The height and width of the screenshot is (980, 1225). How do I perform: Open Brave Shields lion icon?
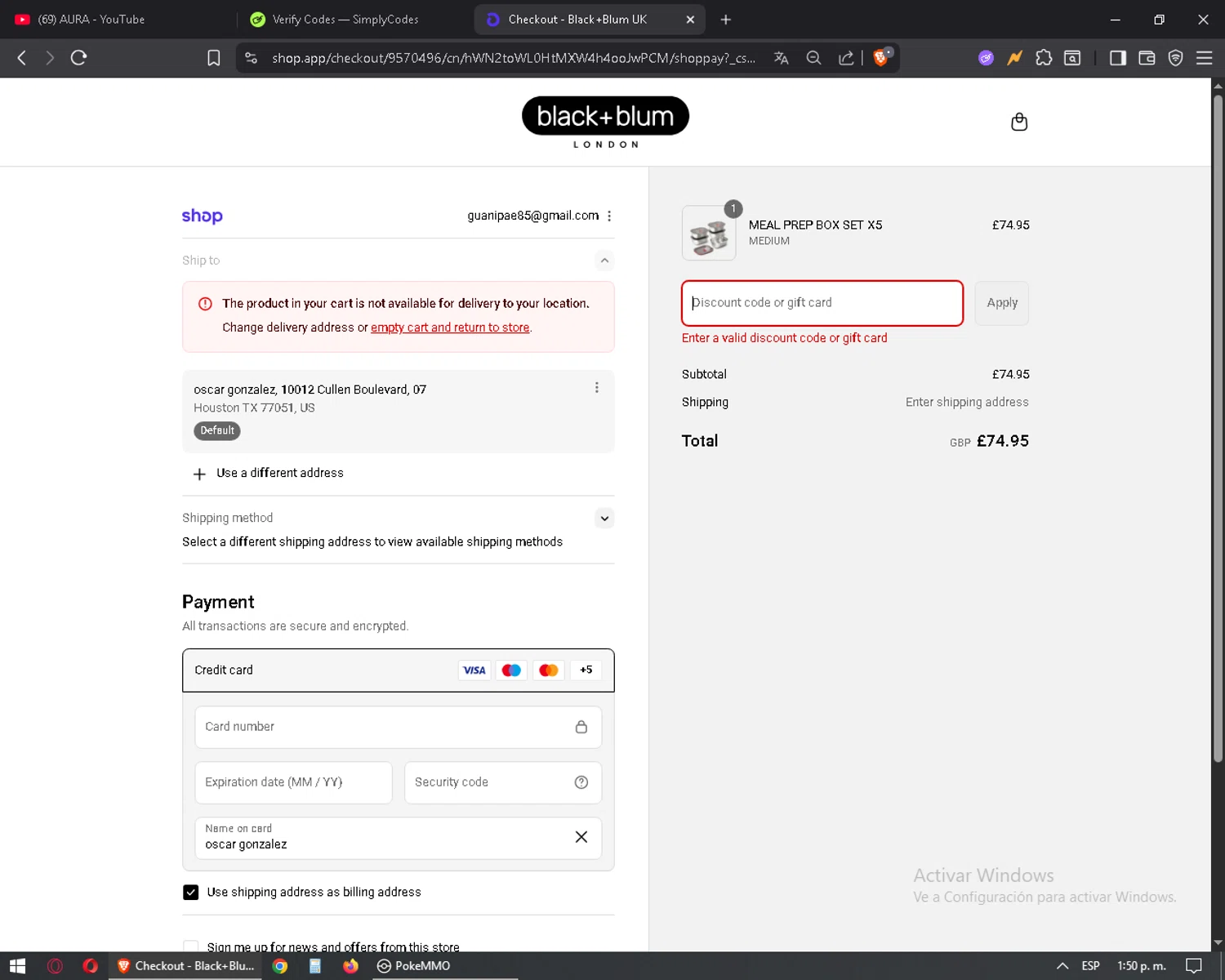pyautogui.click(x=881, y=57)
